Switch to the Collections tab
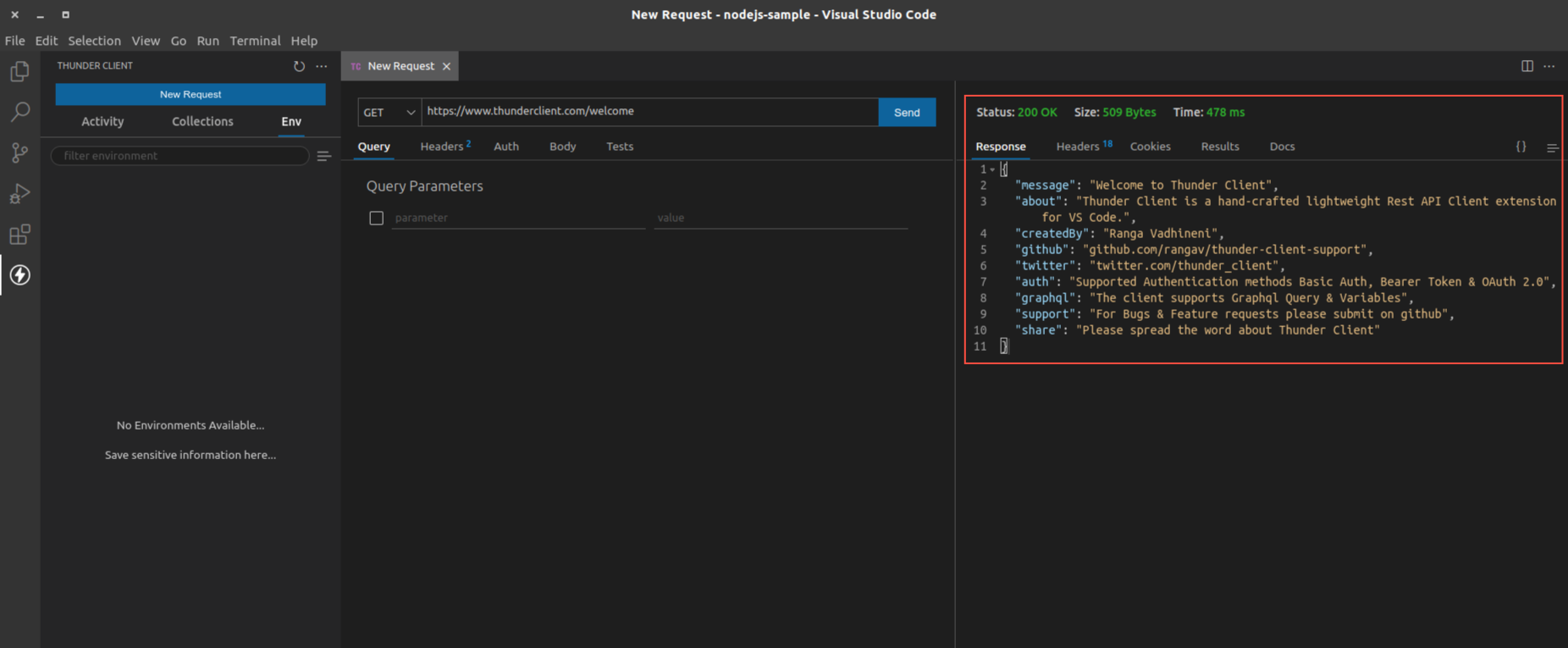This screenshot has width=1568, height=648. (202, 121)
